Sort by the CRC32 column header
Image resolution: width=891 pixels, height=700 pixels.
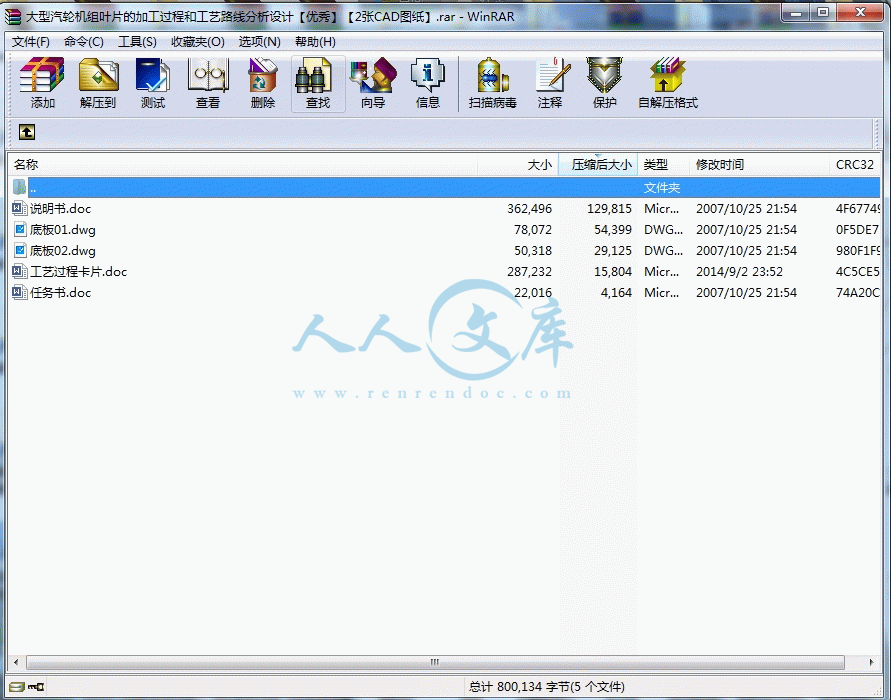coord(855,165)
